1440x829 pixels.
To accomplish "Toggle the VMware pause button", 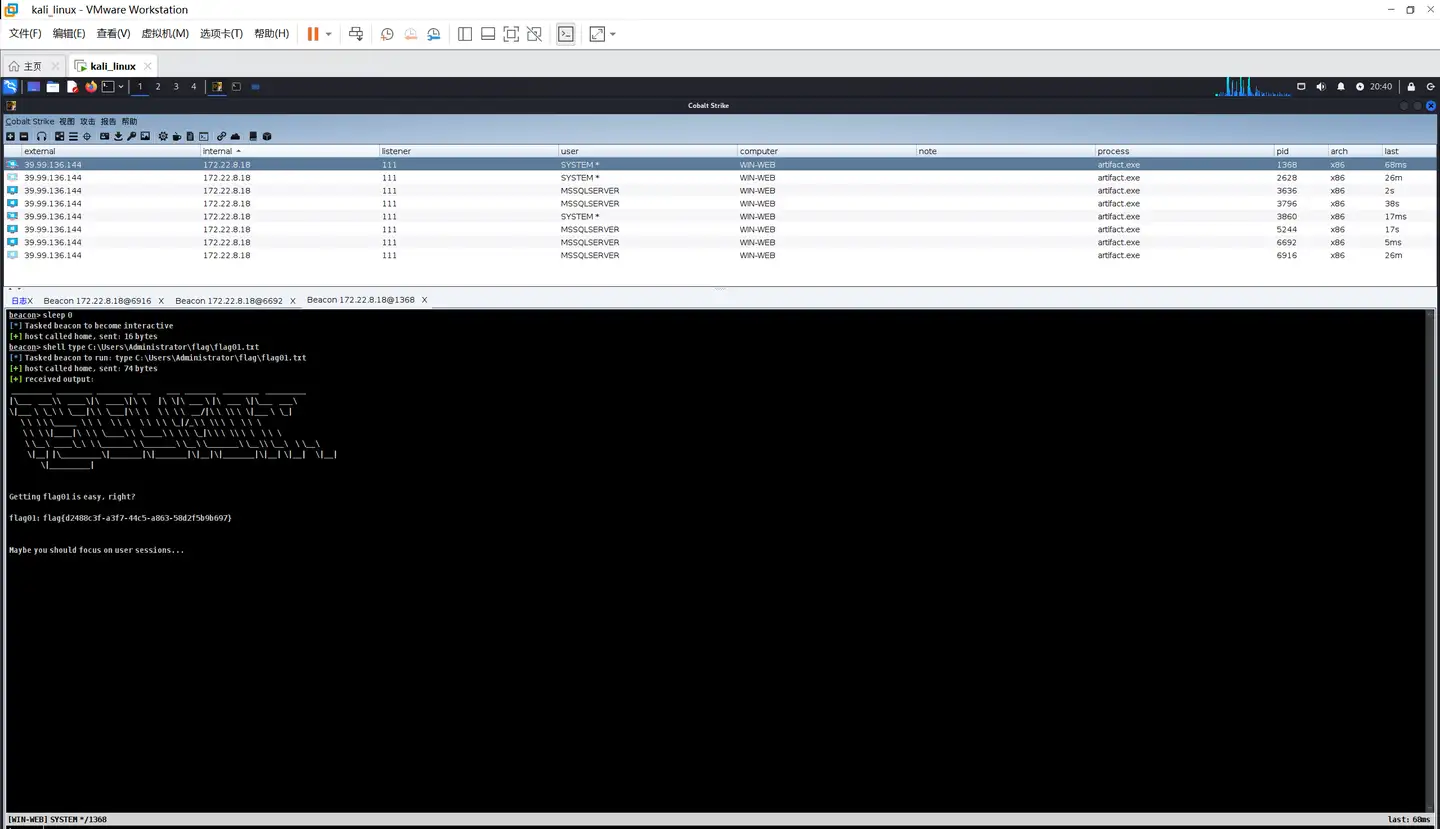I will tap(313, 34).
